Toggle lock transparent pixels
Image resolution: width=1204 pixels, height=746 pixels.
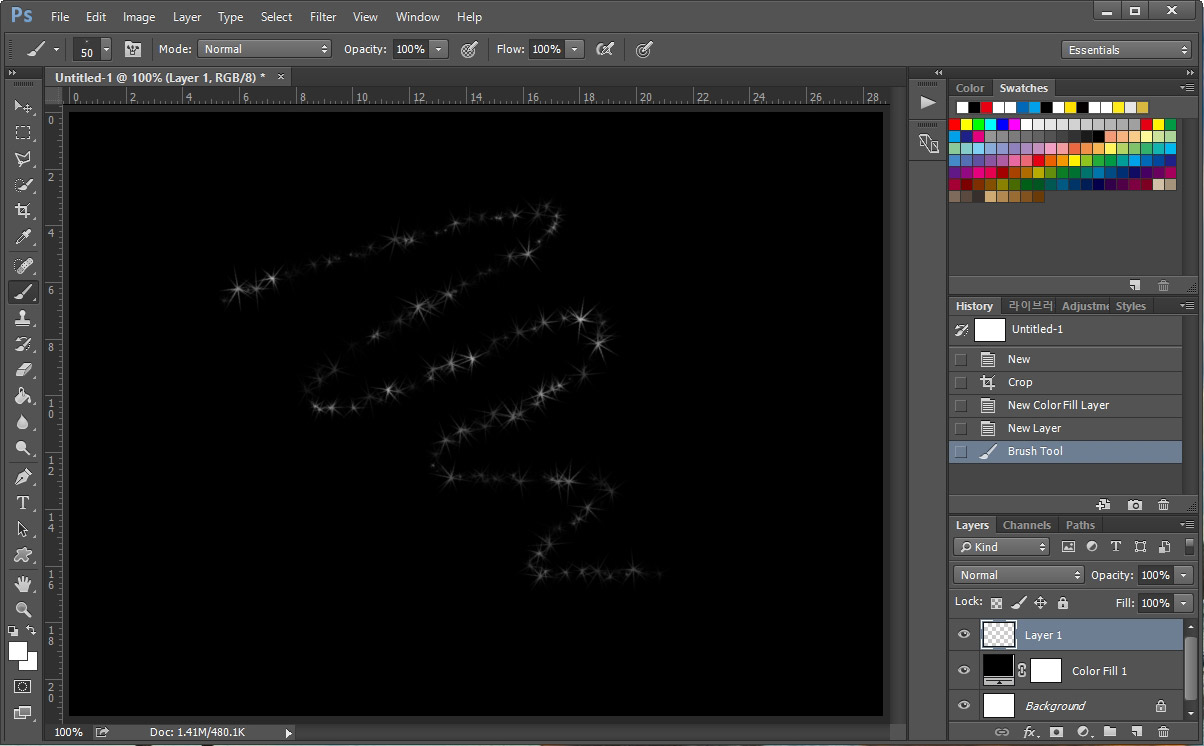pyautogui.click(x=996, y=603)
